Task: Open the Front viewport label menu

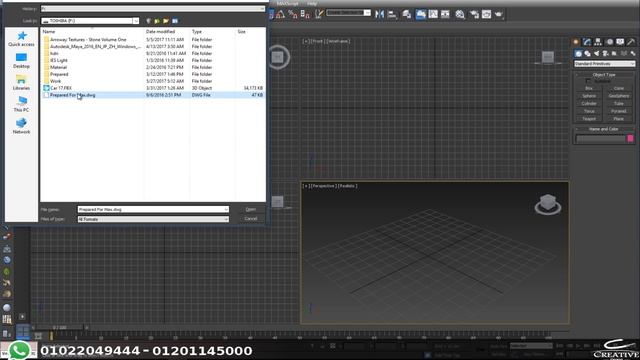Action: 318,41
